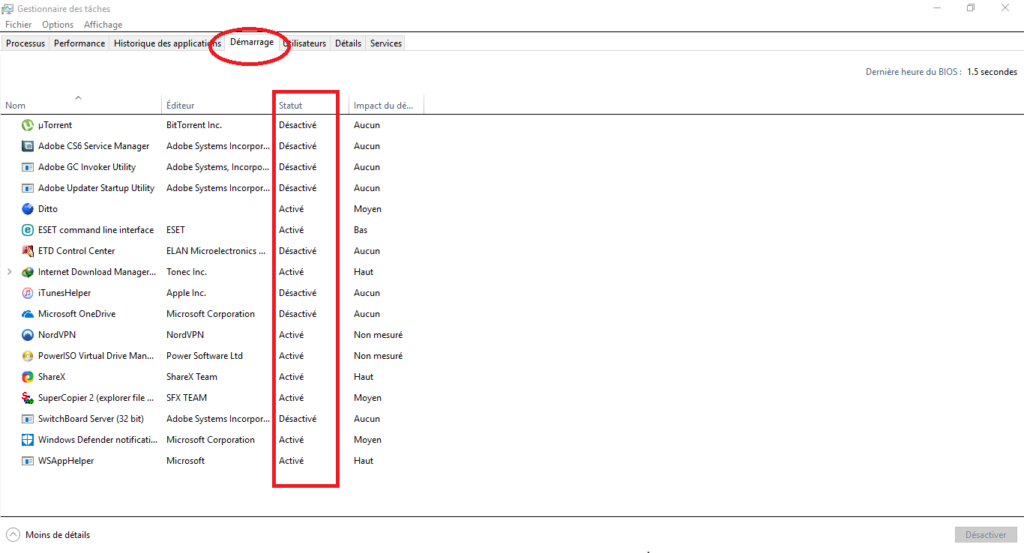The height and width of the screenshot is (553, 1024).
Task: Switch to the Performance tab
Action: pyautogui.click(x=79, y=43)
